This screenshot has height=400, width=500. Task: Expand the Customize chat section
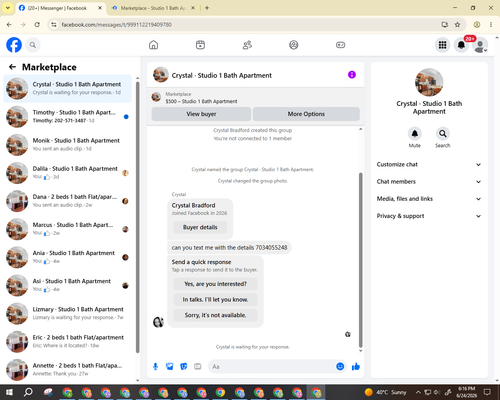[x=429, y=164]
